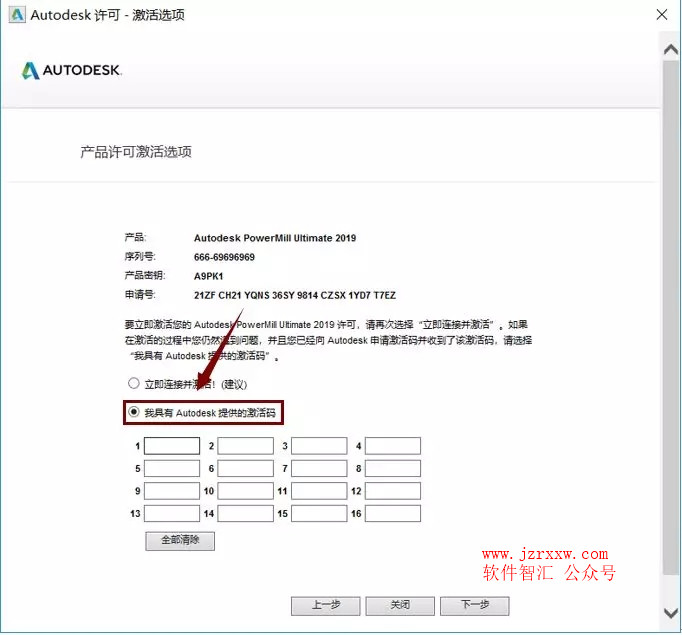The image size is (682, 635).
Task: Focus activation code field 3
Action: pyautogui.click(x=319, y=446)
